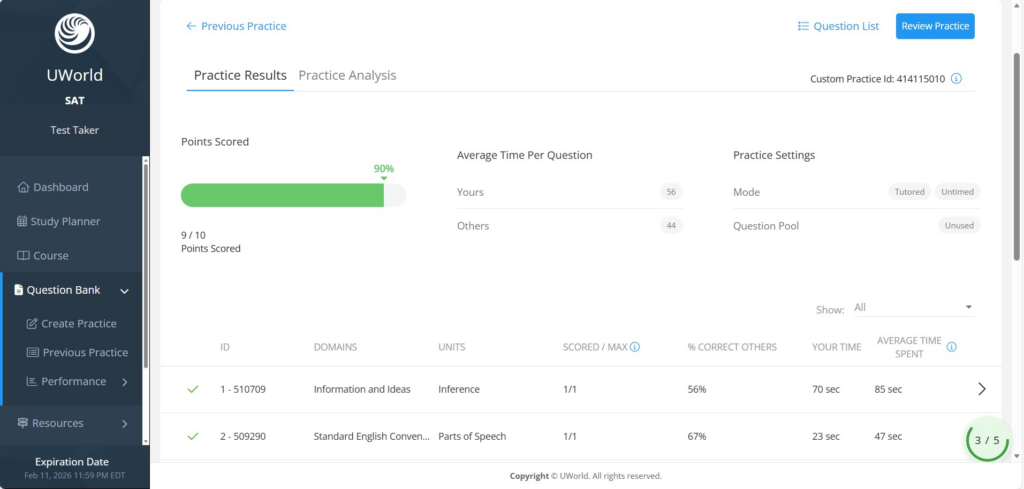The height and width of the screenshot is (489, 1024).
Task: Switch to the Practice Results tab
Action: 240,75
